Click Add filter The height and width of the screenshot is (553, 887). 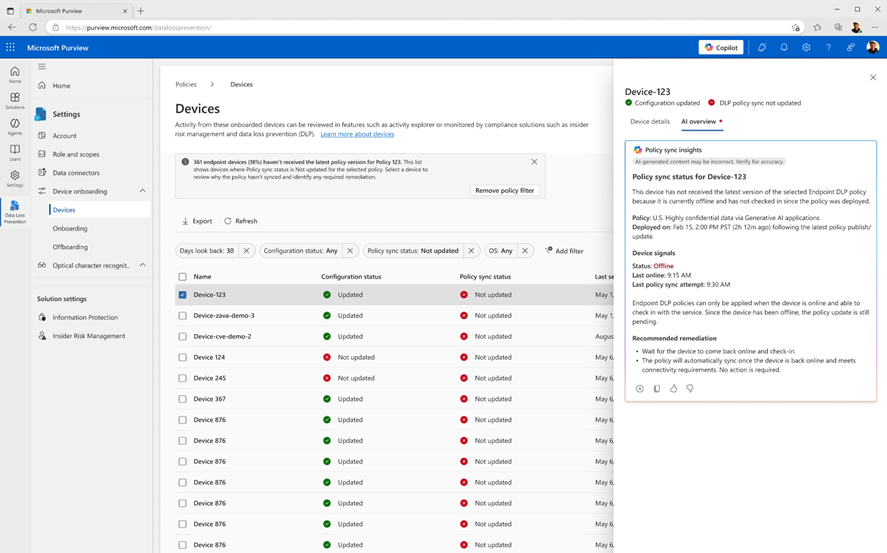[564, 250]
